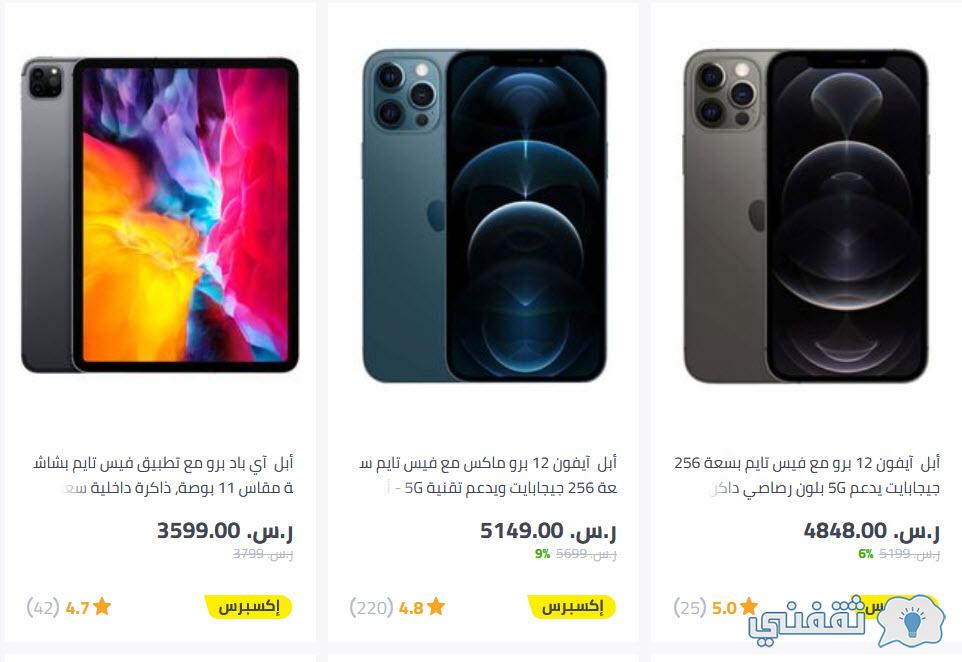Click the Express badge on the iPhone 12 Pro Max card

pos(572,607)
